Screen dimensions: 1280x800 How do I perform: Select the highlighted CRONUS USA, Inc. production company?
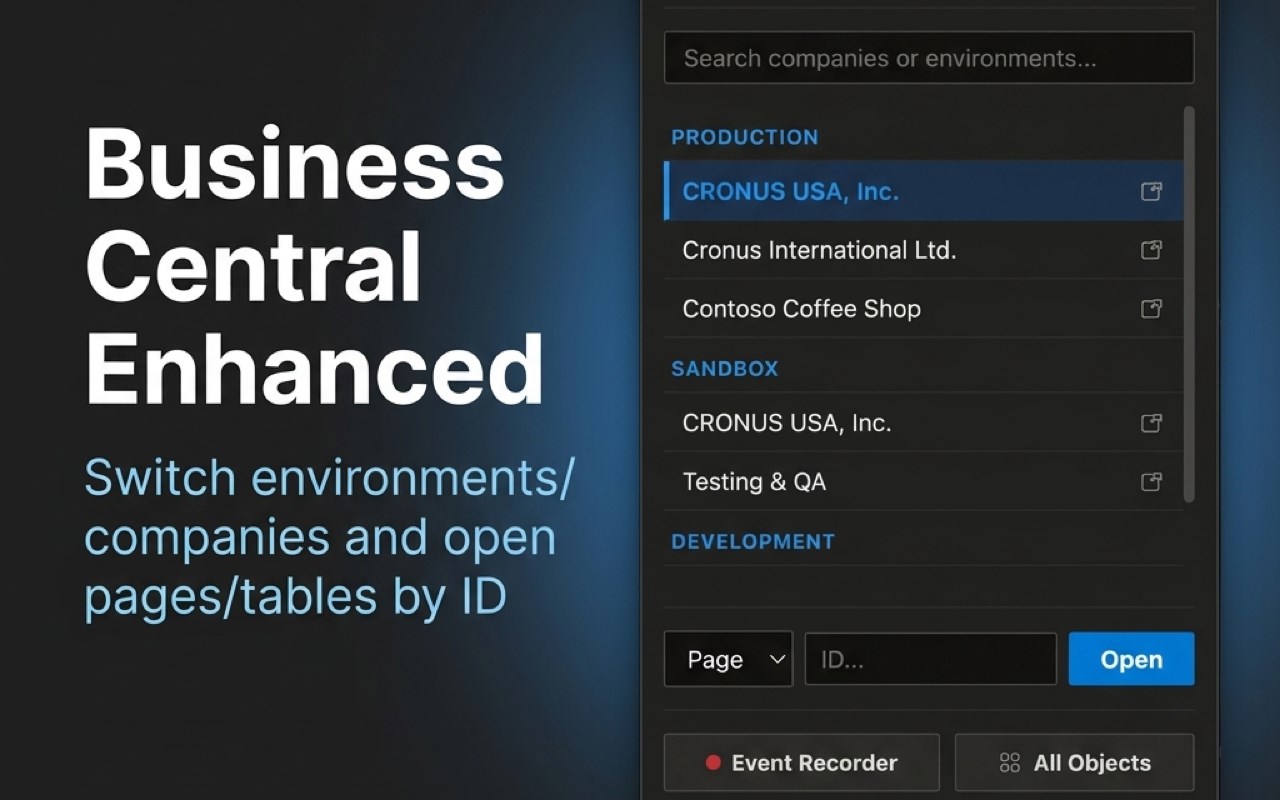pyautogui.click(x=924, y=191)
